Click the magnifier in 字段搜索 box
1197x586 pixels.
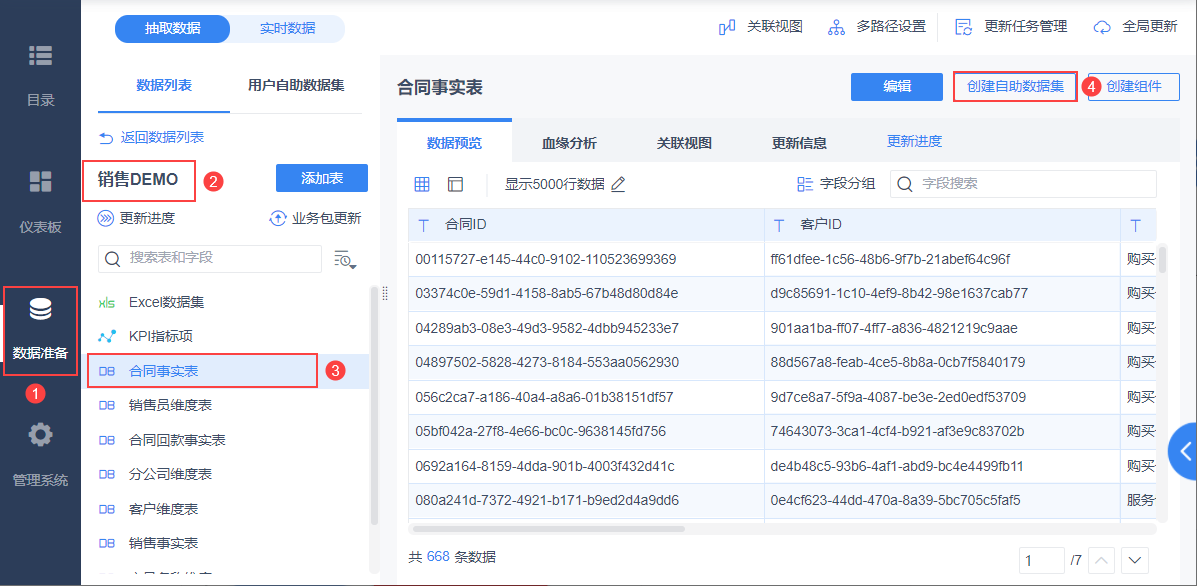tap(905, 184)
